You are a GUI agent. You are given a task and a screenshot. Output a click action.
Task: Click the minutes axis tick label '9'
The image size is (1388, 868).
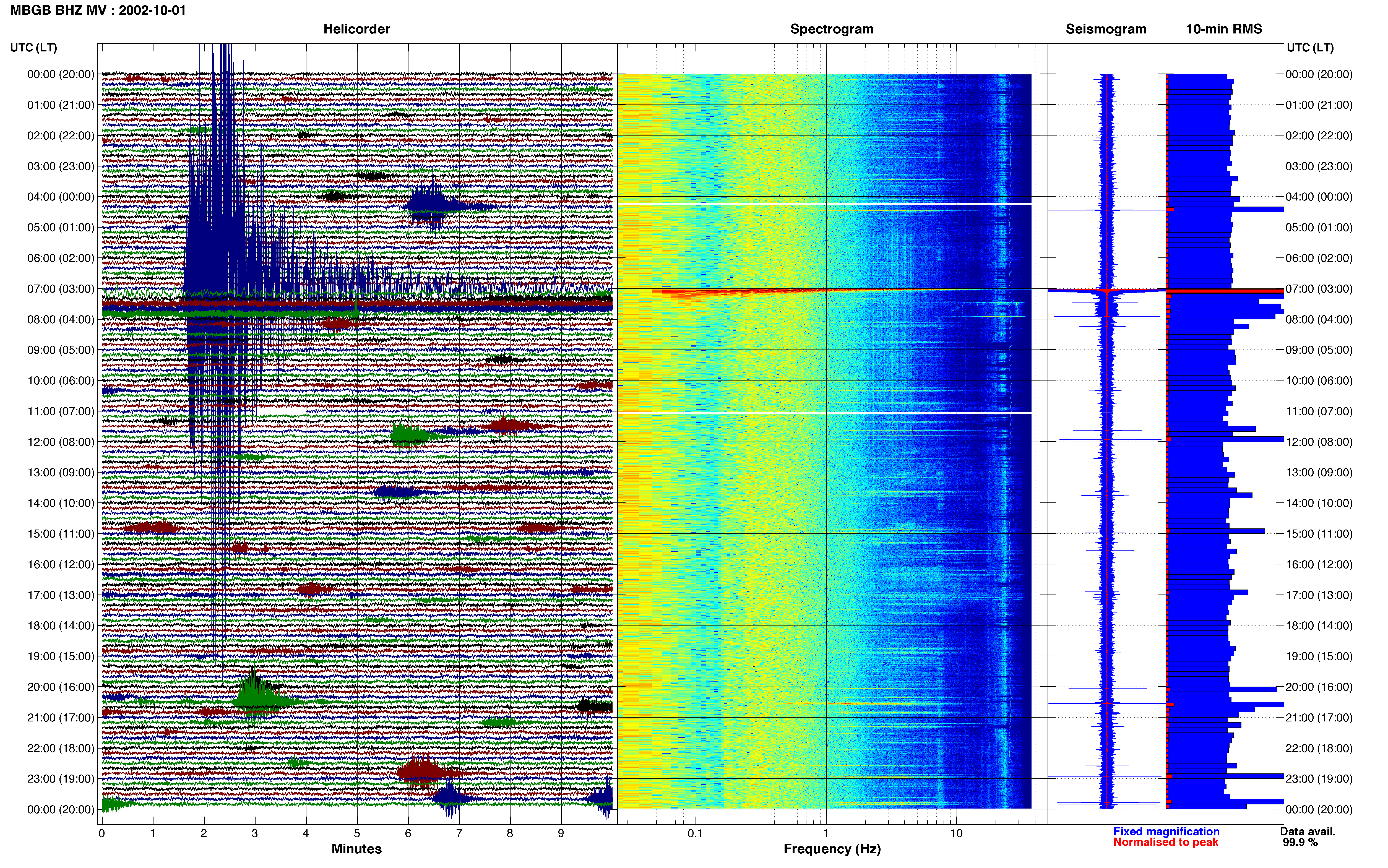[561, 833]
